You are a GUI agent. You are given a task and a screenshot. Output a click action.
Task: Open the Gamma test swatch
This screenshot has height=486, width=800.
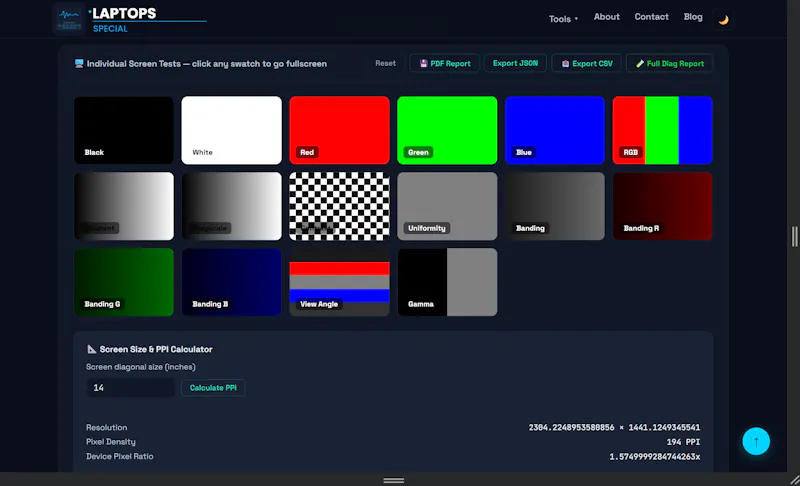447,282
